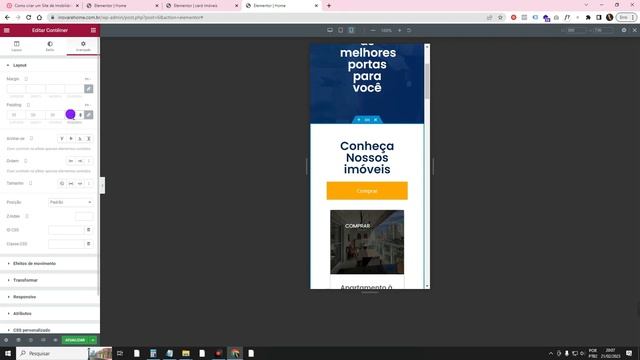Click the Padding top input field

coord(16,115)
